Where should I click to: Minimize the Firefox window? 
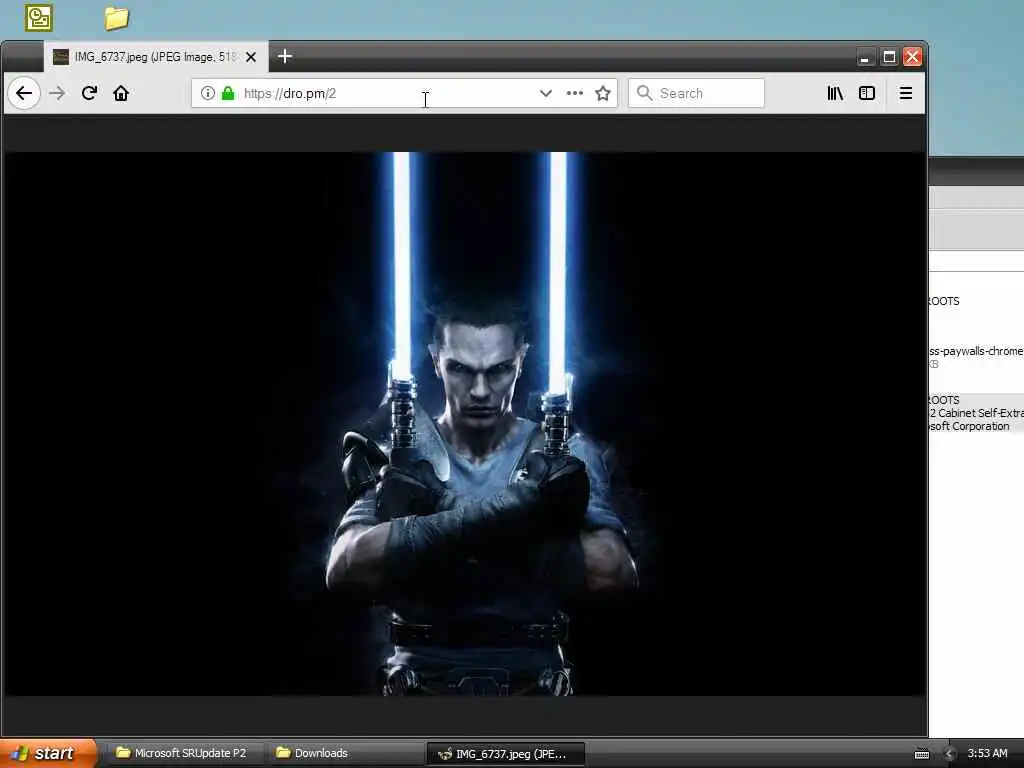pos(865,57)
